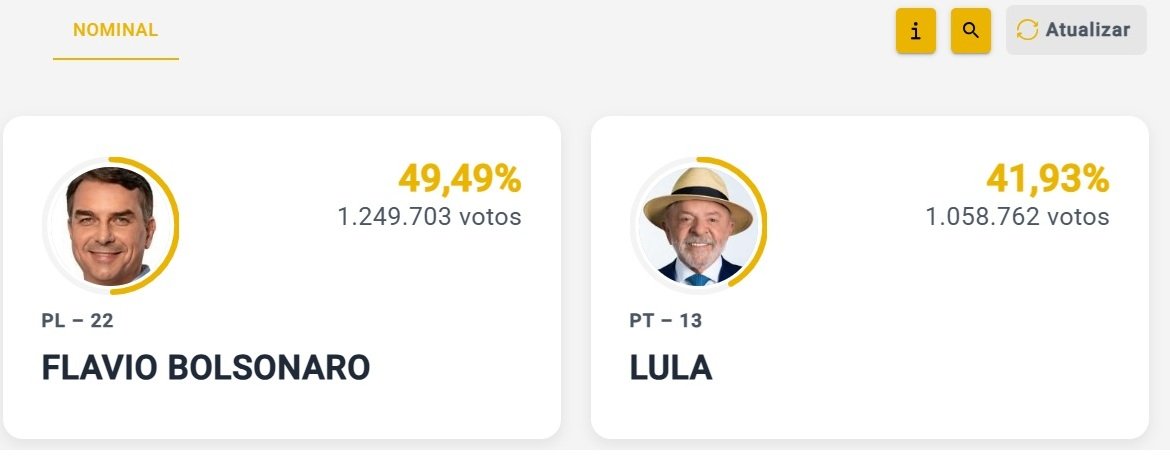Click the yellow underline beneath NOMINAL tab
Viewport: 1170px width, 466px height.
point(116,59)
